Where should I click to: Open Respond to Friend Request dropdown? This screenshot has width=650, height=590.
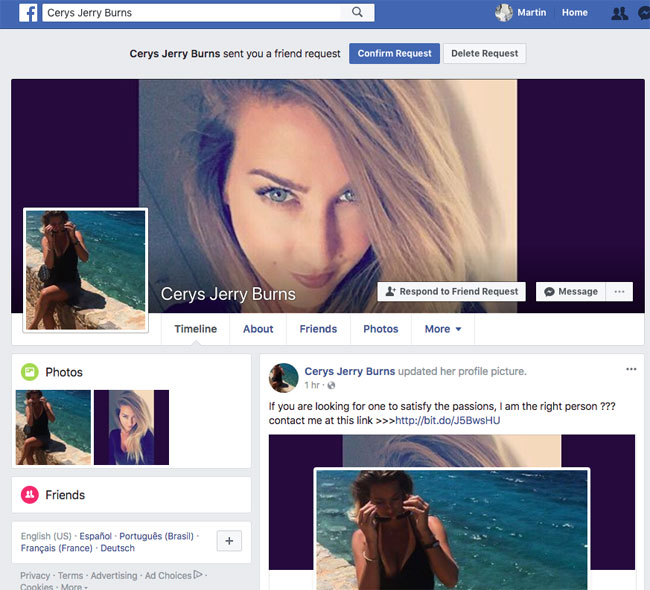click(x=452, y=291)
